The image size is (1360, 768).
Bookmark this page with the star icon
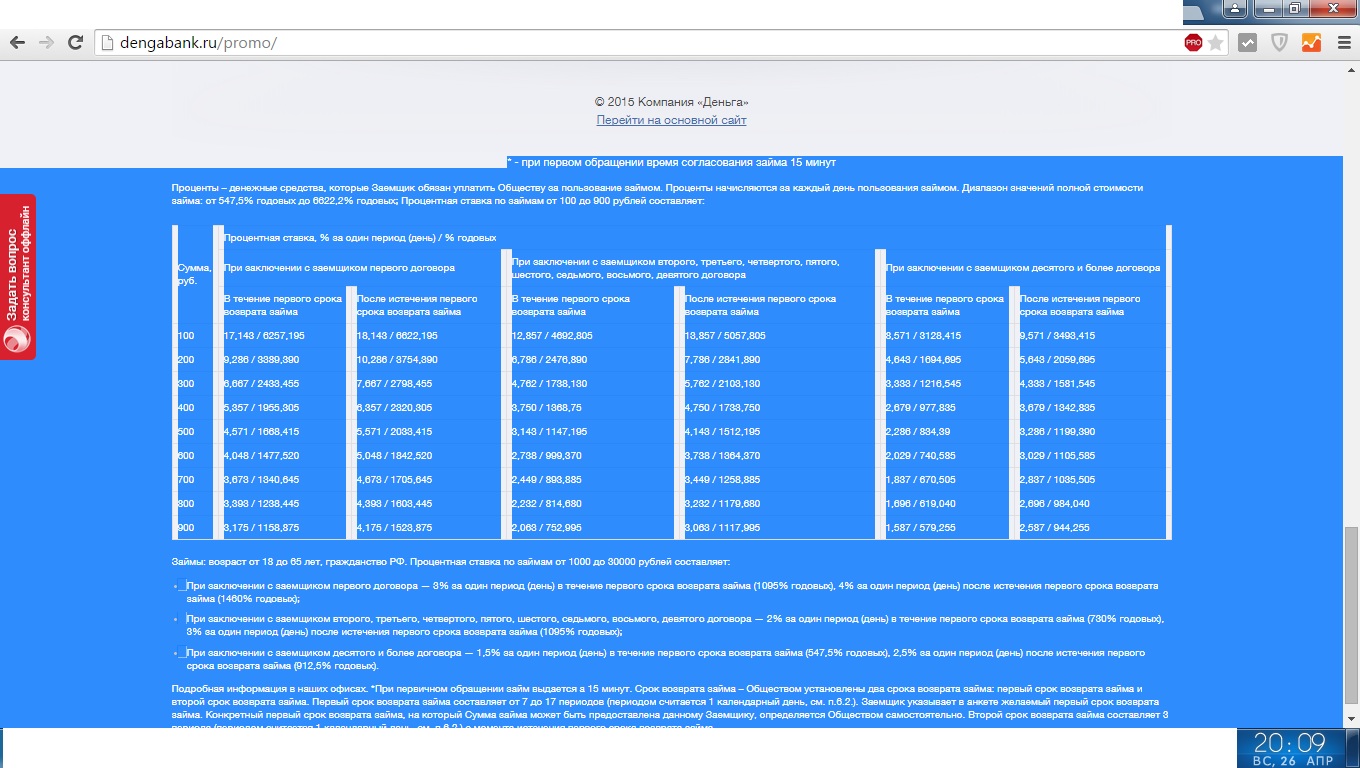(x=1215, y=43)
